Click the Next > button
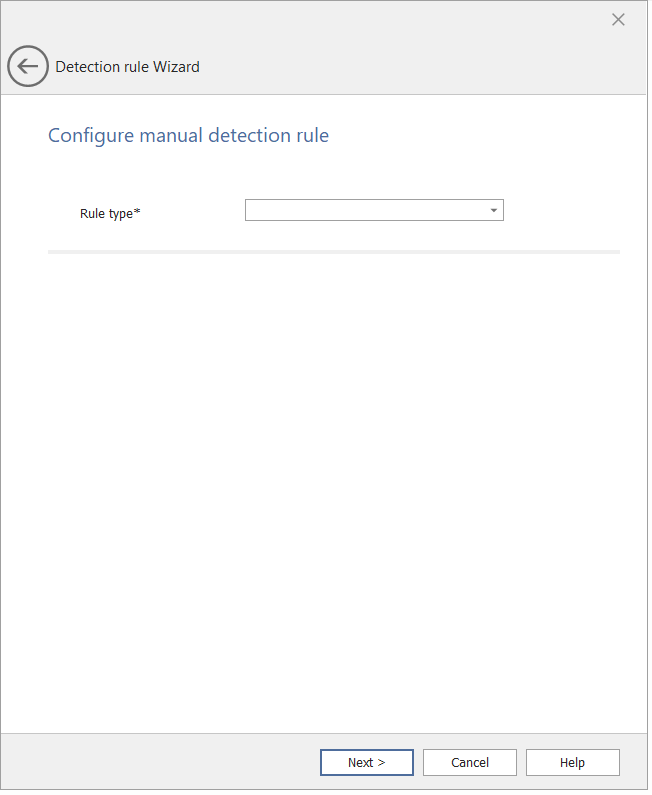The height and width of the screenshot is (795, 652). coord(366,763)
